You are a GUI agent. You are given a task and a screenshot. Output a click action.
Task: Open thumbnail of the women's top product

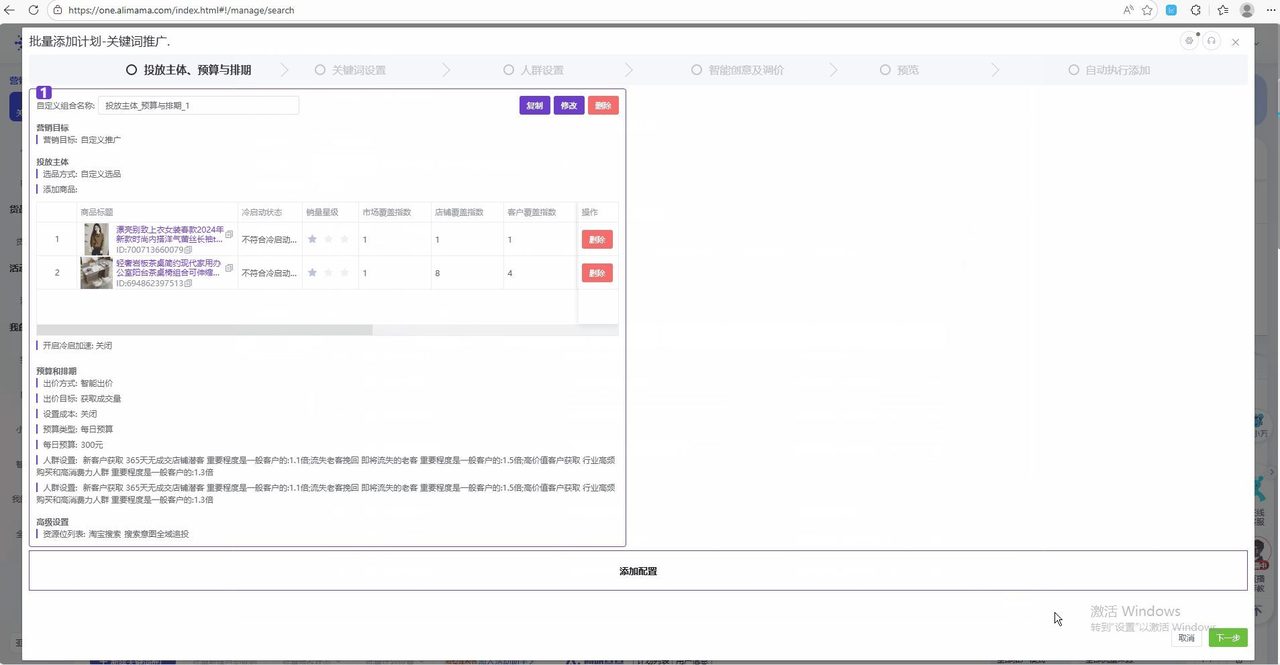coord(97,239)
